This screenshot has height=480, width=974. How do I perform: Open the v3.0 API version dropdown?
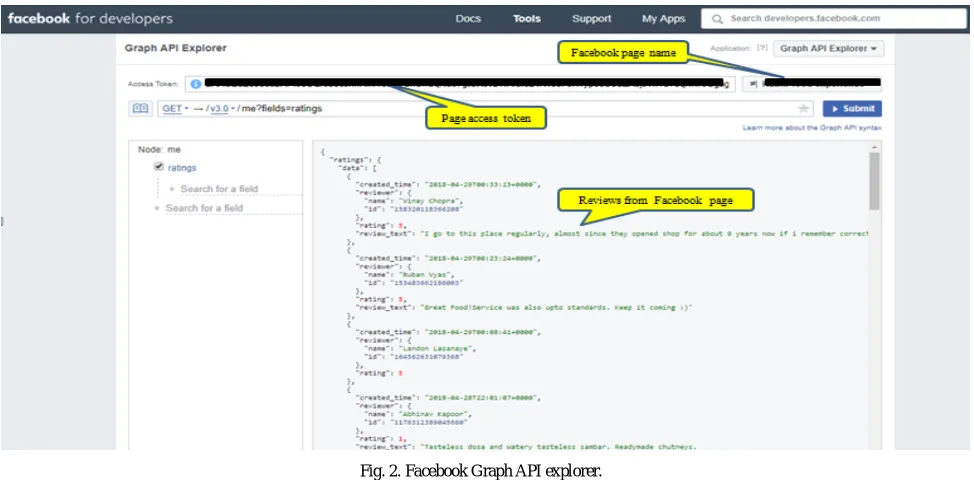[x=222, y=109]
